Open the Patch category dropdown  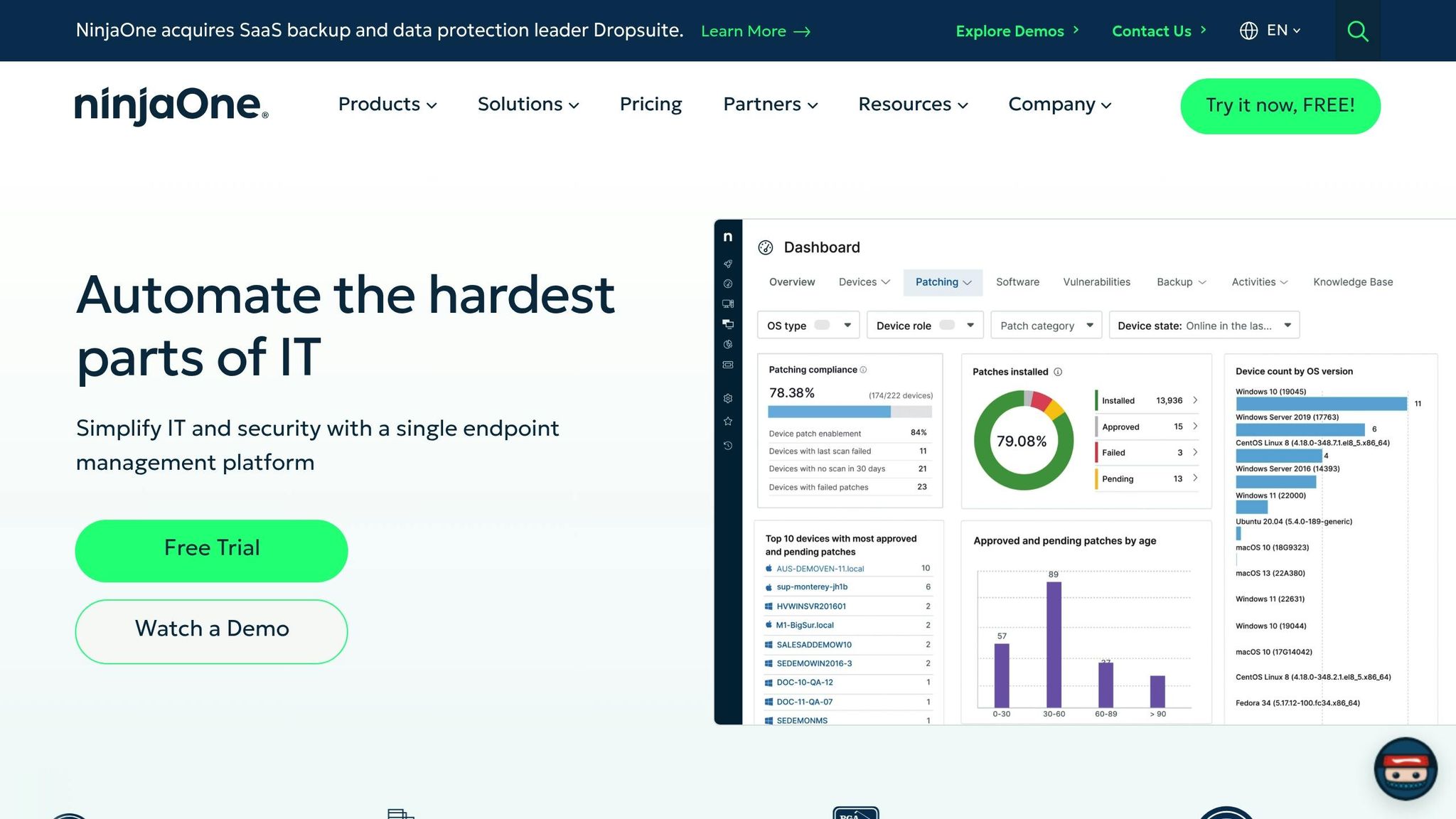pos(1046,325)
